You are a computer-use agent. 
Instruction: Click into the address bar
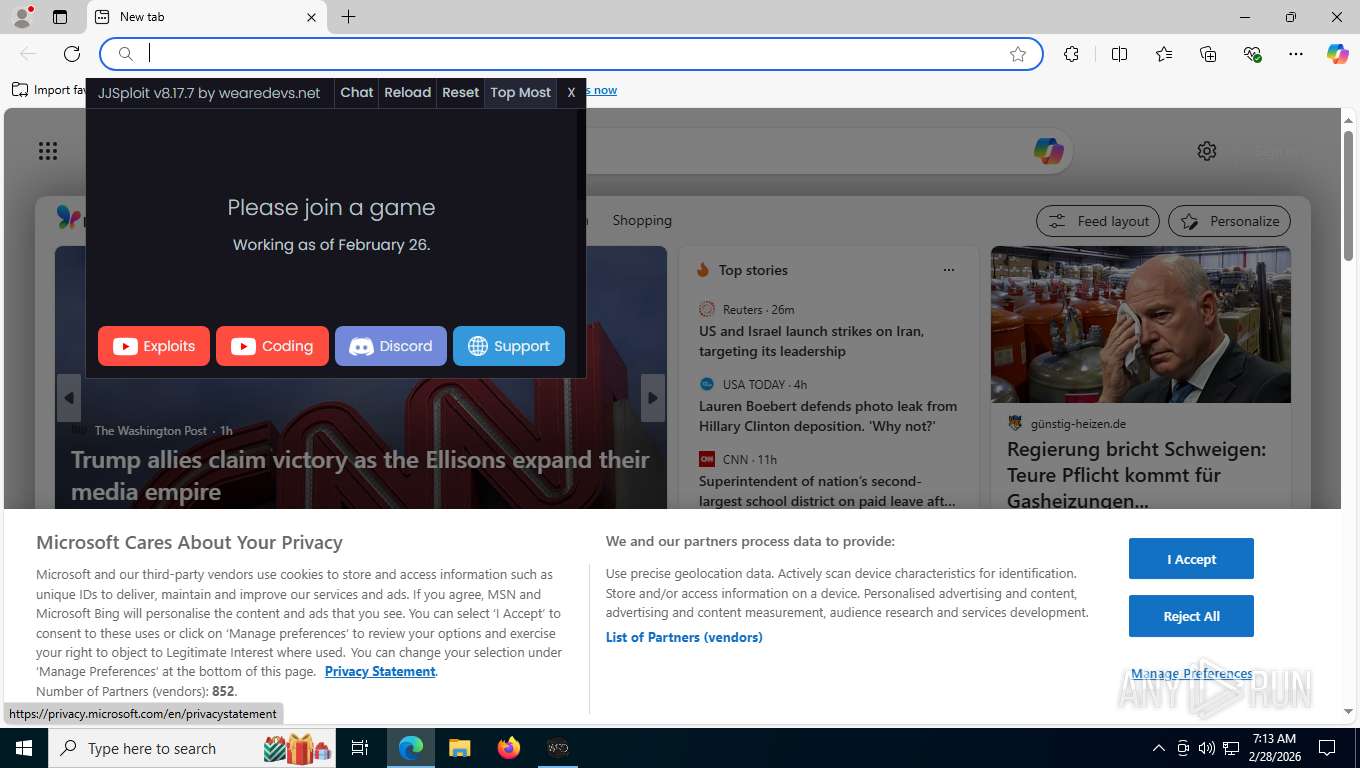tap(570, 54)
